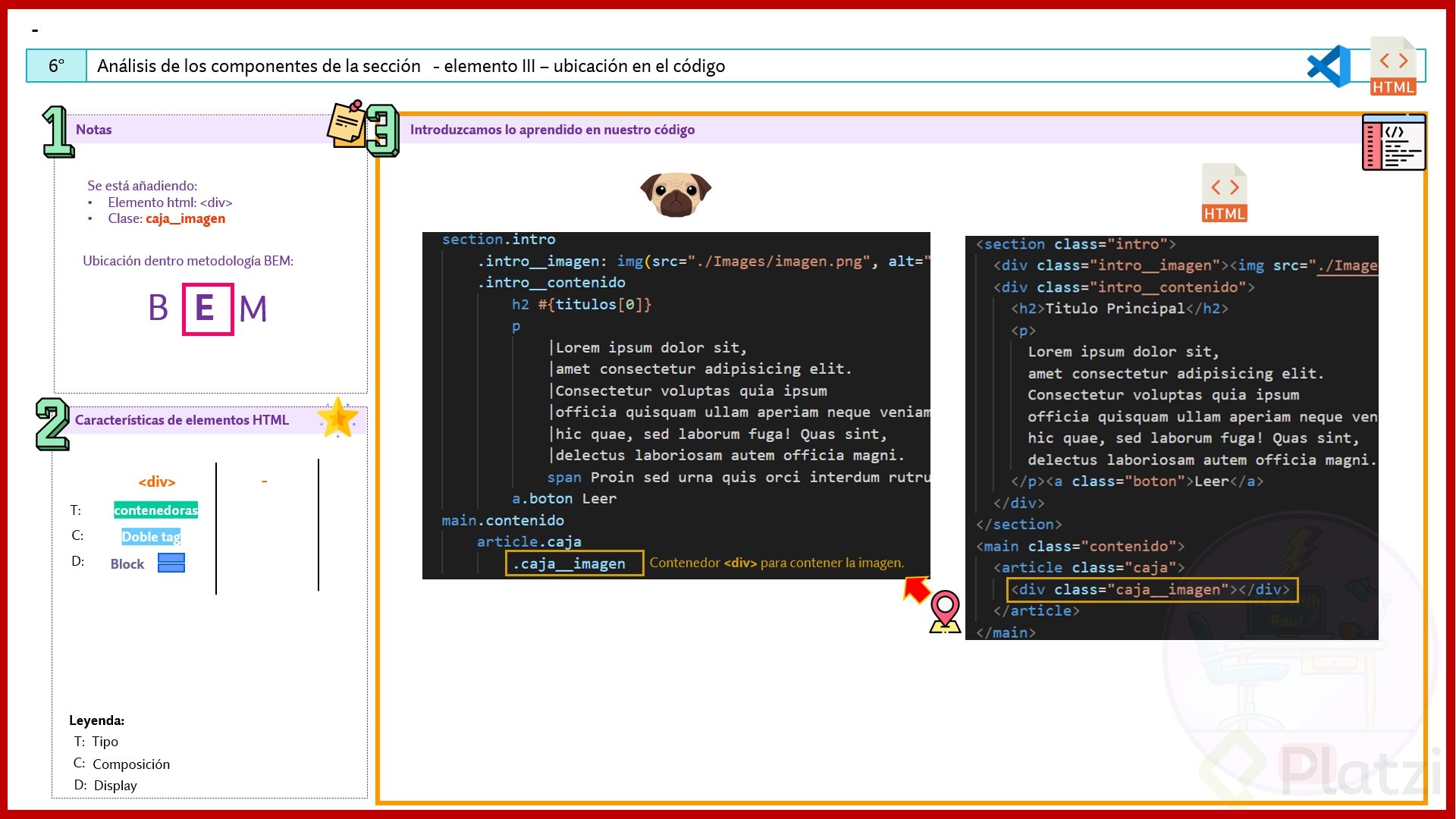Image resolution: width=1456 pixels, height=819 pixels.
Task: Click the blue 'Doble tag' label
Action: [151, 537]
